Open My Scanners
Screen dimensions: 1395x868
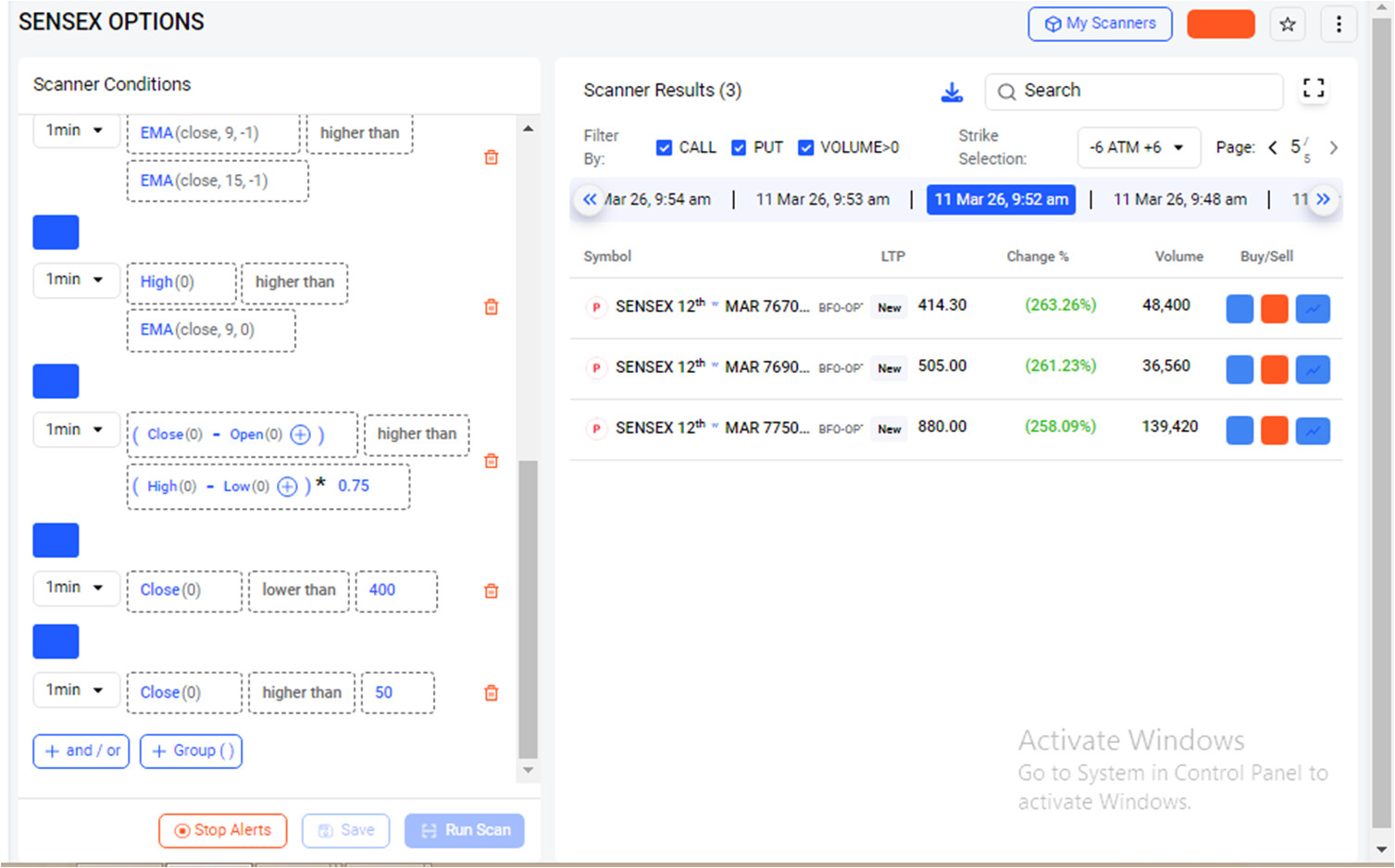click(1100, 24)
